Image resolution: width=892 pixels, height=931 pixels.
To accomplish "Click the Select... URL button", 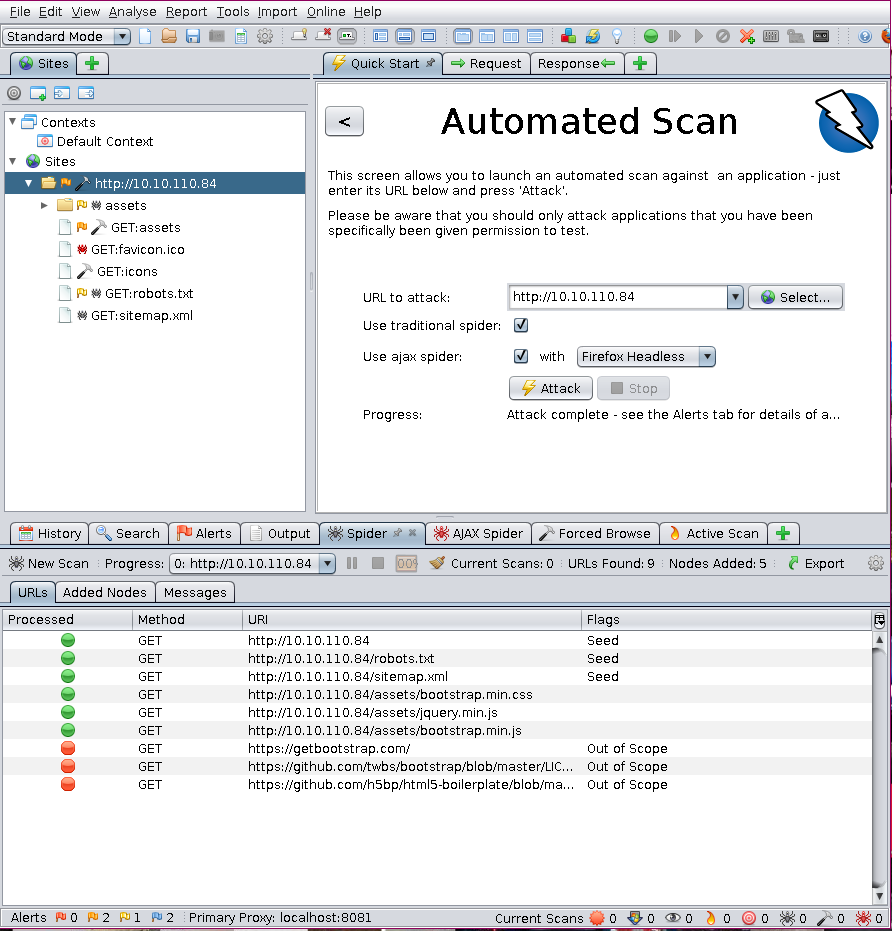I will pos(795,297).
